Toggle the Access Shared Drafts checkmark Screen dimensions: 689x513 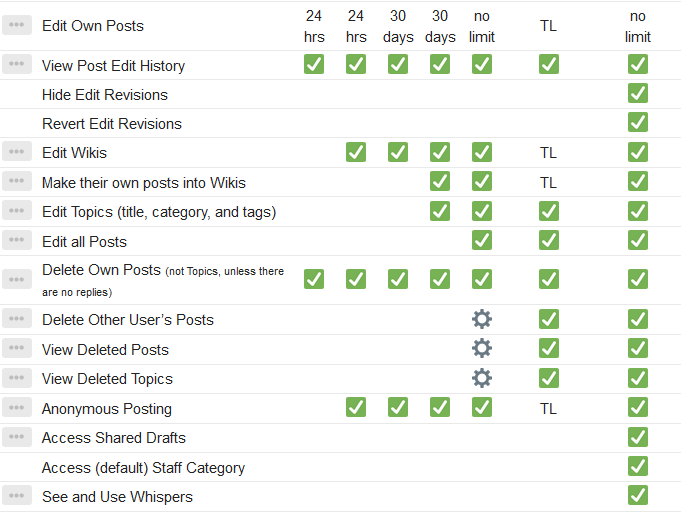(x=638, y=437)
